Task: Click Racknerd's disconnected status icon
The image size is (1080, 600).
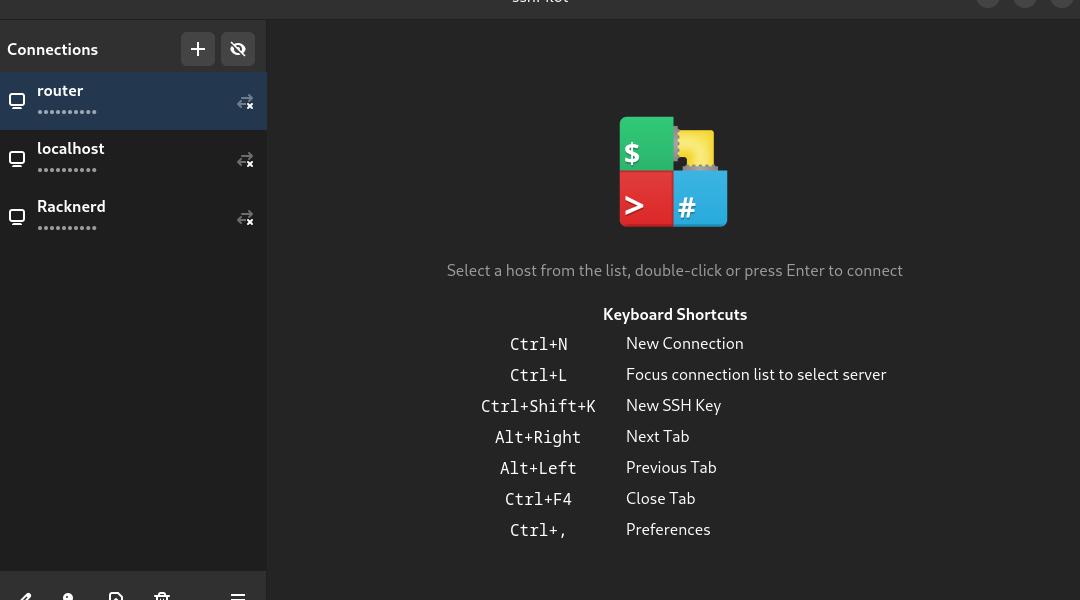Action: pos(245,218)
